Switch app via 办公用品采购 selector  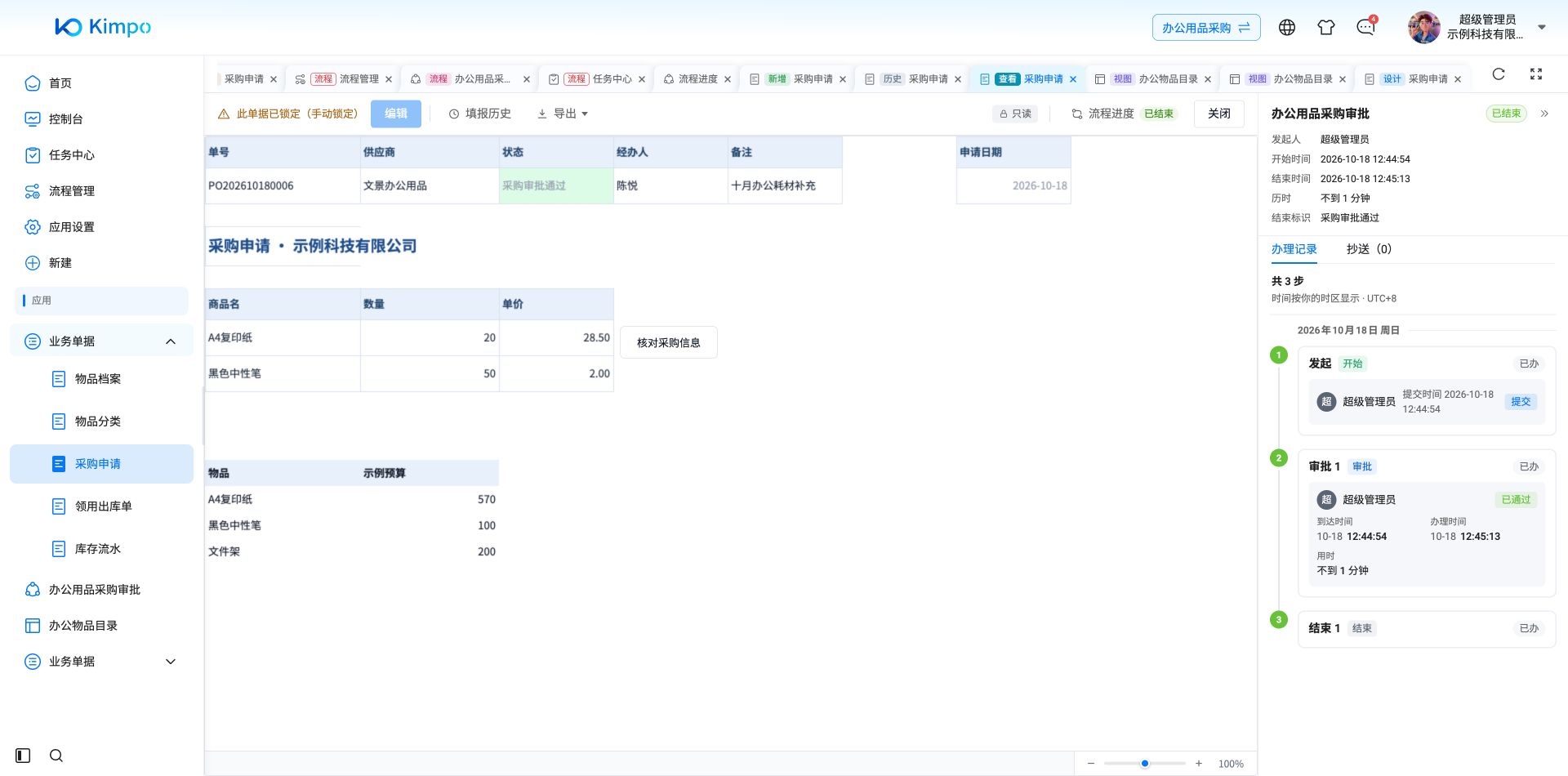point(1206,28)
